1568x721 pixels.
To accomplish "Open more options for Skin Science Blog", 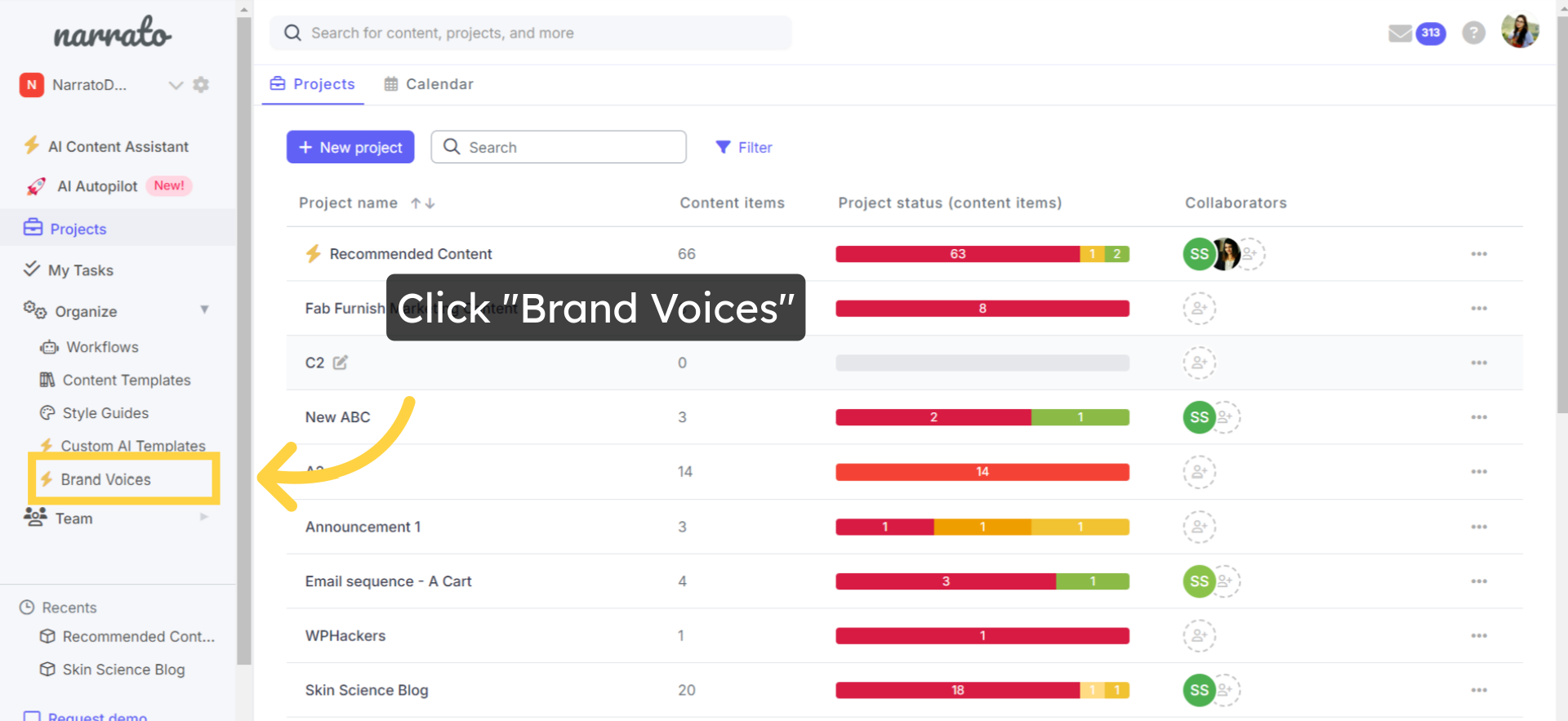I will pyautogui.click(x=1479, y=690).
